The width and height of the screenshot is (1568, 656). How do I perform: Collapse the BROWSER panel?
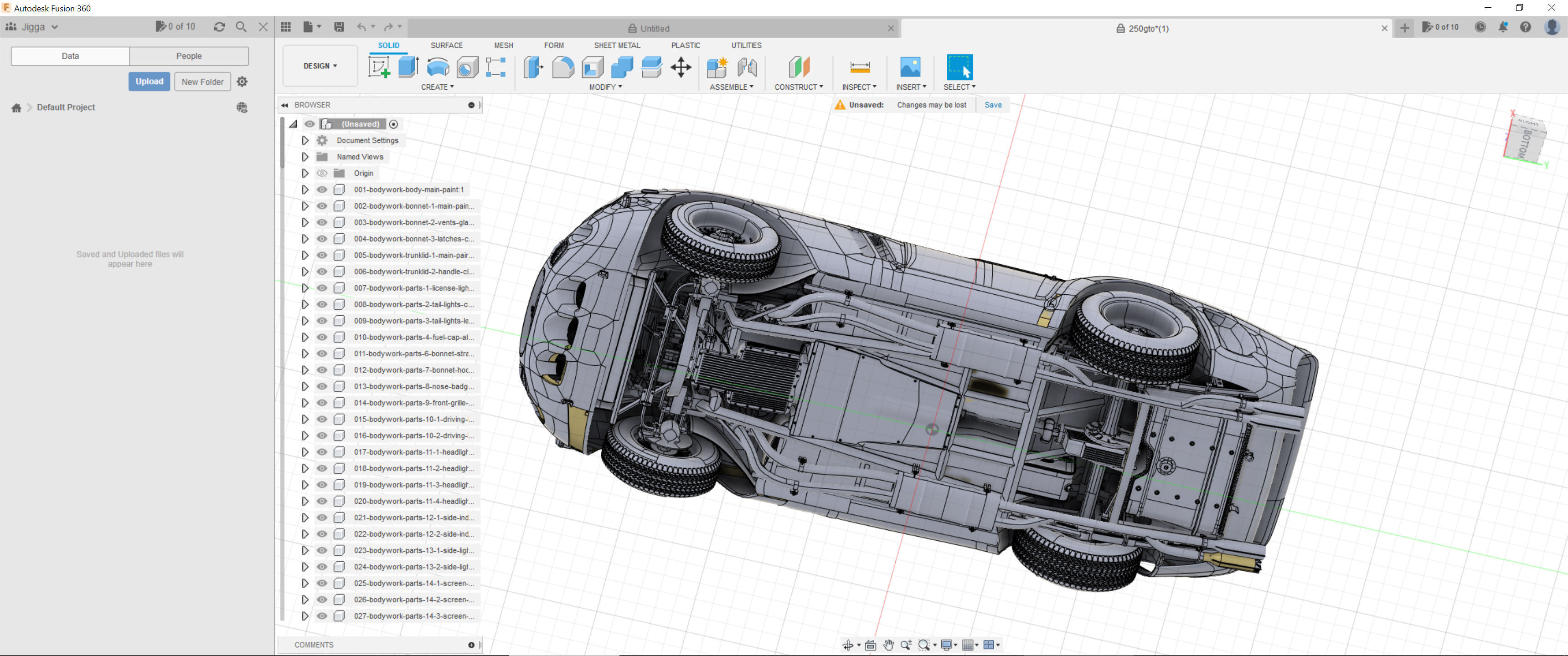[284, 105]
